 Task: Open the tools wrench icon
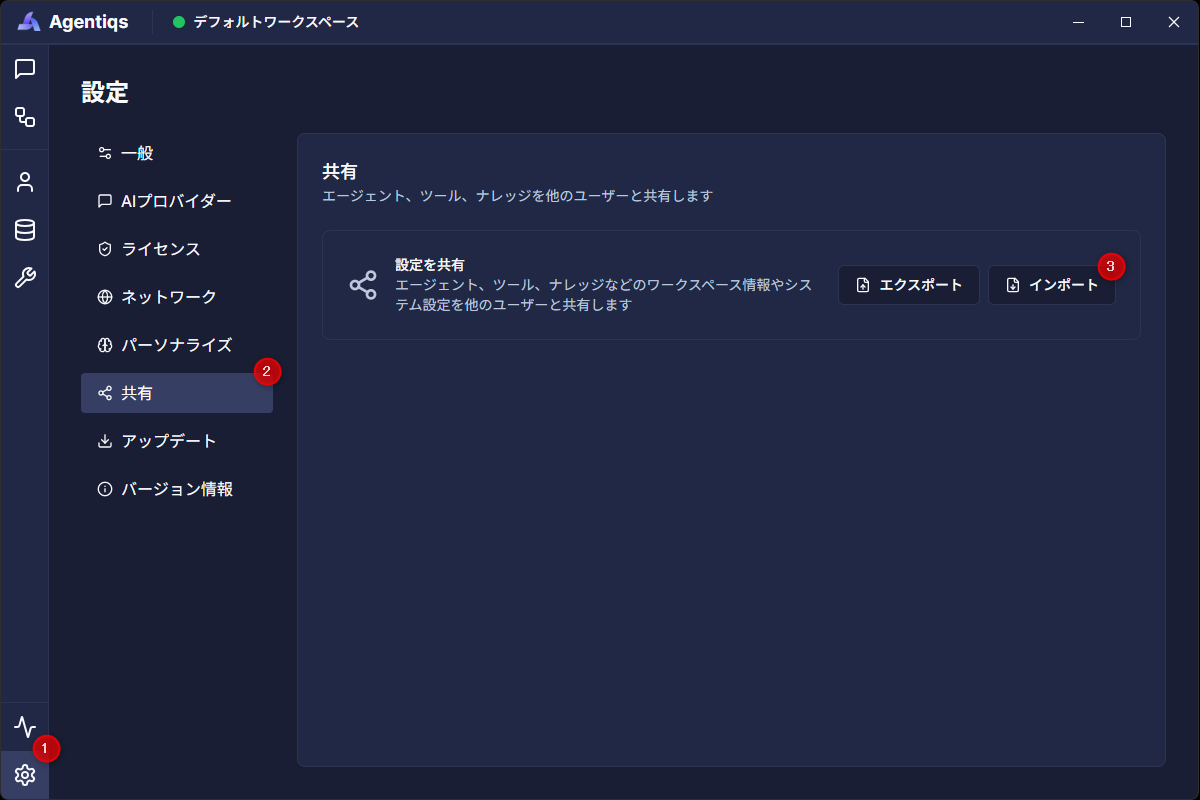tap(25, 278)
